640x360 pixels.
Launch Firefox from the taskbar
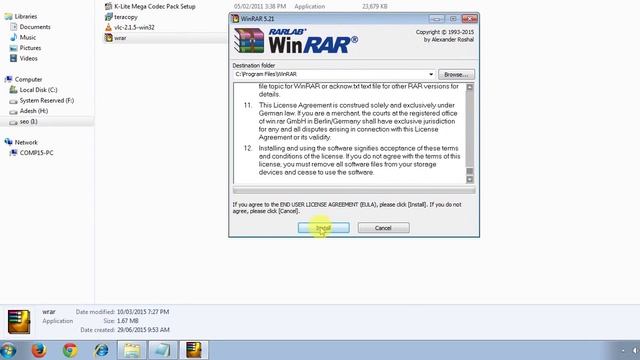coord(39,350)
